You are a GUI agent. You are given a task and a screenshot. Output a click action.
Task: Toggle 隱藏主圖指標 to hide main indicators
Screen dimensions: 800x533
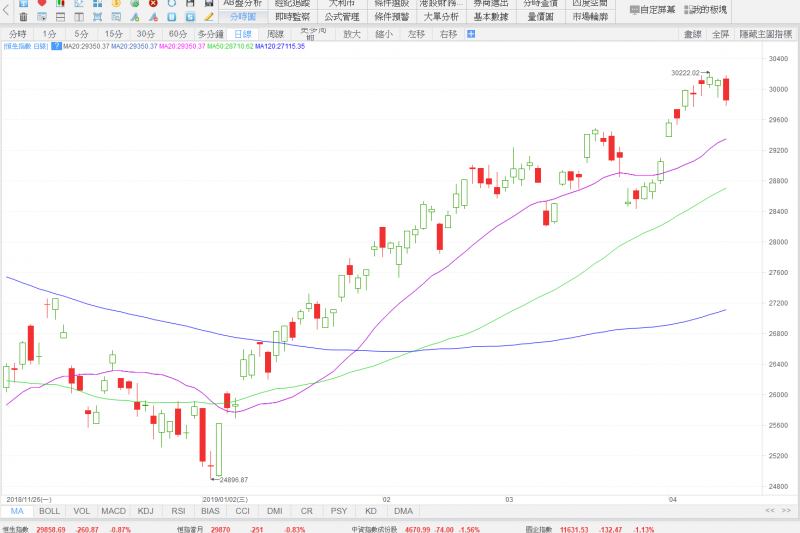[x=766, y=34]
